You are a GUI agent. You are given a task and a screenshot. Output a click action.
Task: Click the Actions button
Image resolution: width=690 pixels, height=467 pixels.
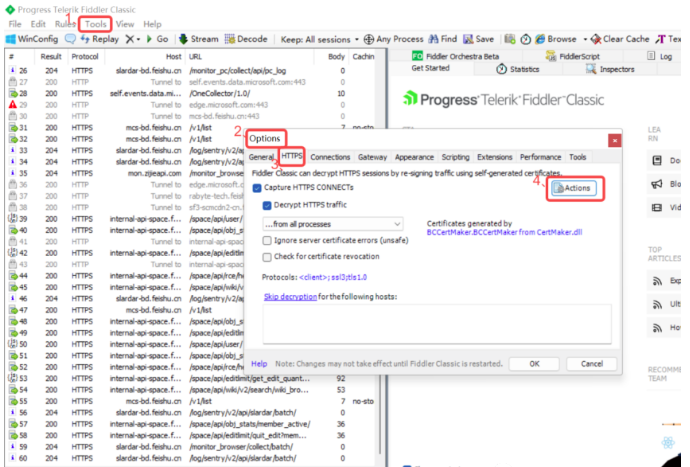coord(574,188)
